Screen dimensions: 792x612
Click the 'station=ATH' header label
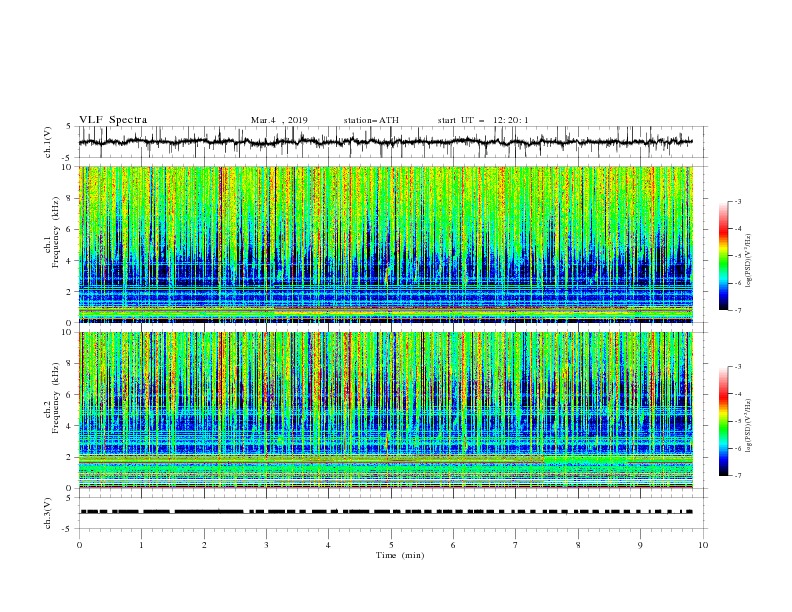371,120
